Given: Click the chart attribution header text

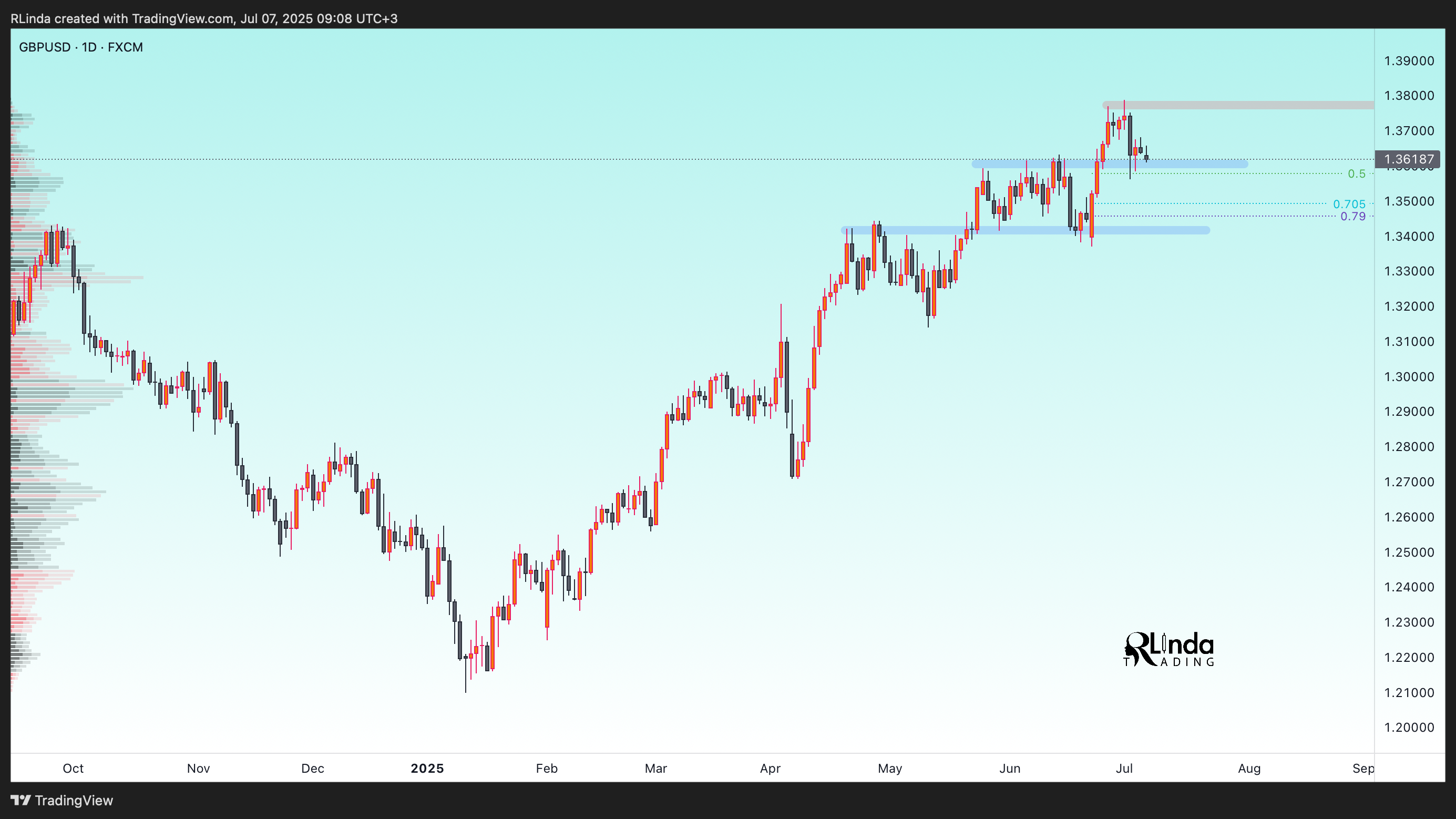Looking at the screenshot, I should coord(204,18).
